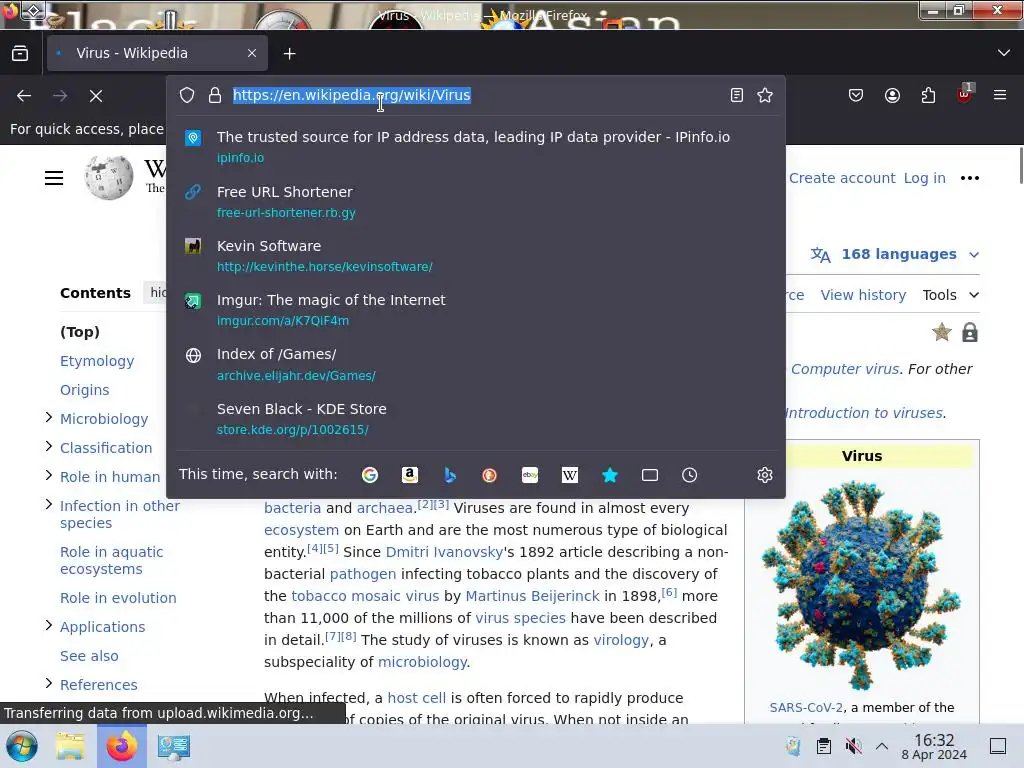Expand Classification contents section
The height and width of the screenshot is (768, 1024).
click(48, 446)
